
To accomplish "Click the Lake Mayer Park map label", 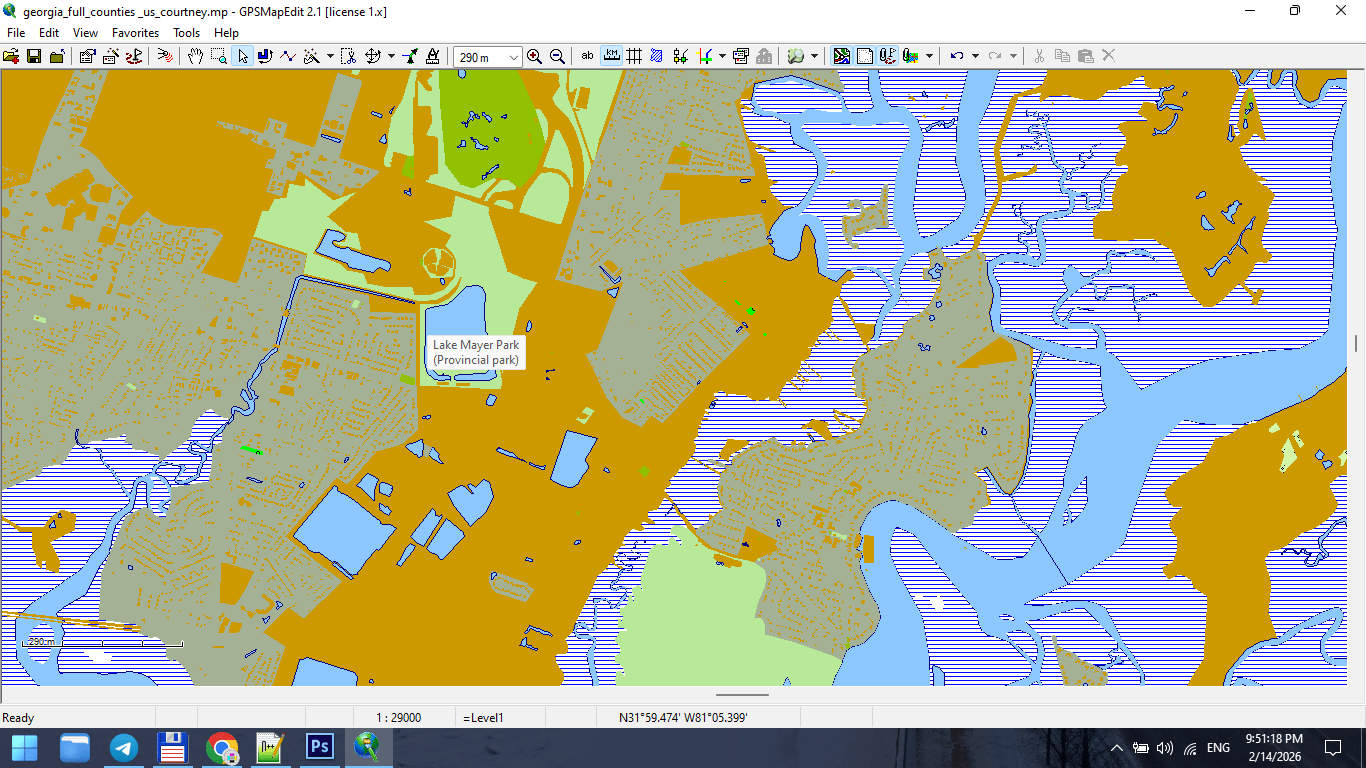I will click(476, 352).
